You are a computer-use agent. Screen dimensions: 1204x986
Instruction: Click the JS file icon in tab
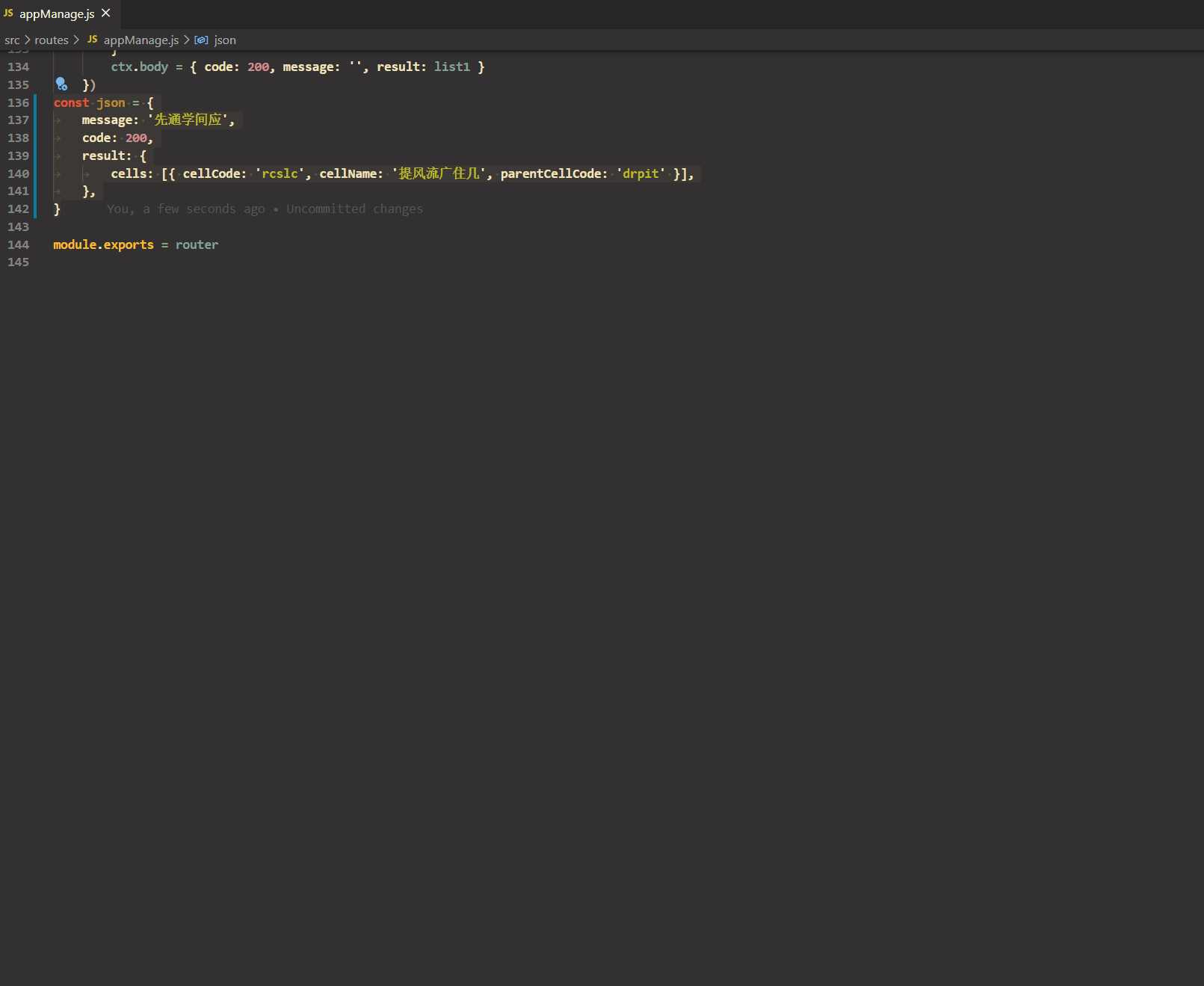tap(8, 13)
